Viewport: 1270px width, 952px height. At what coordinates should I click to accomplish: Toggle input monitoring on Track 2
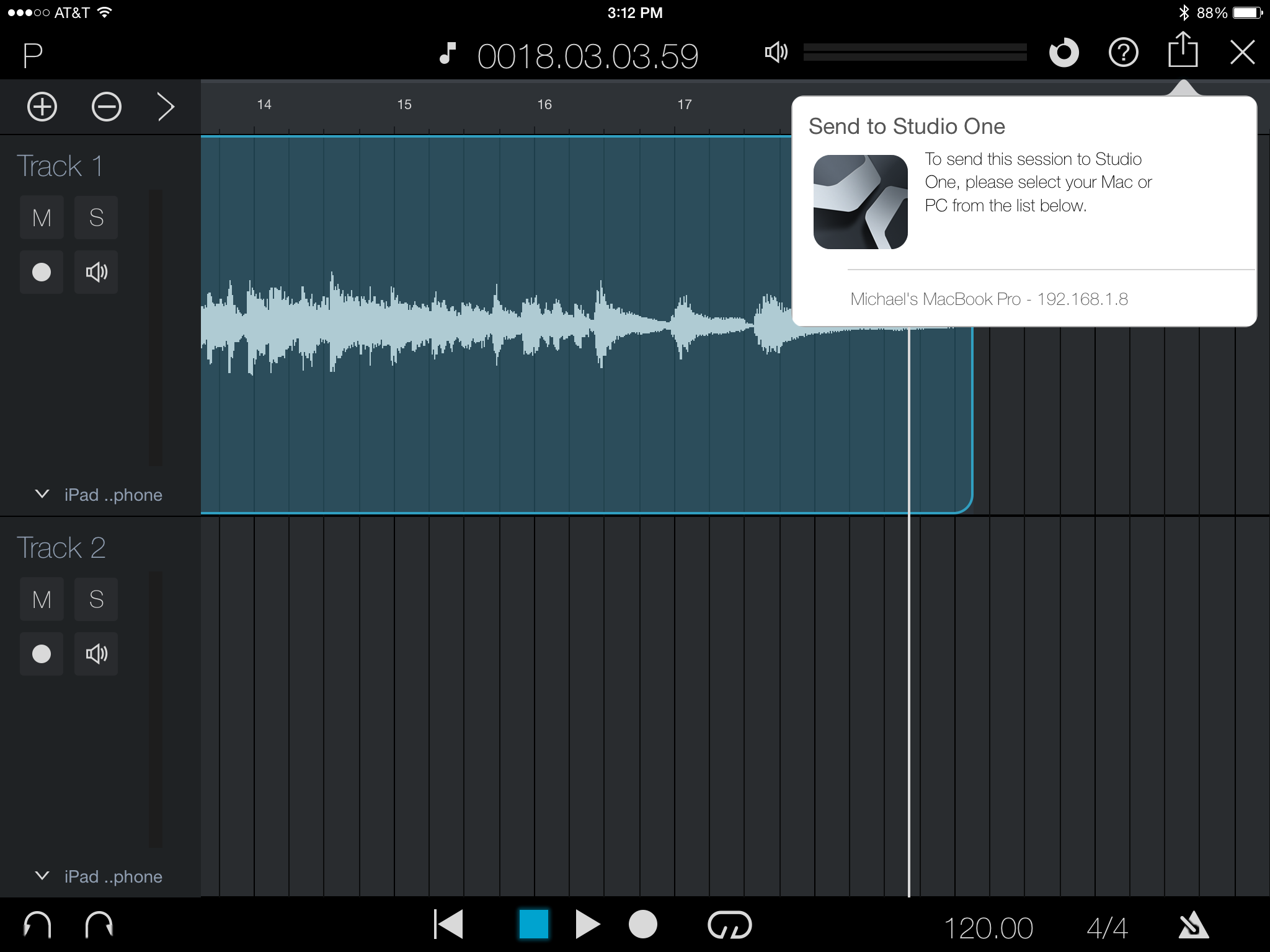[x=96, y=654]
